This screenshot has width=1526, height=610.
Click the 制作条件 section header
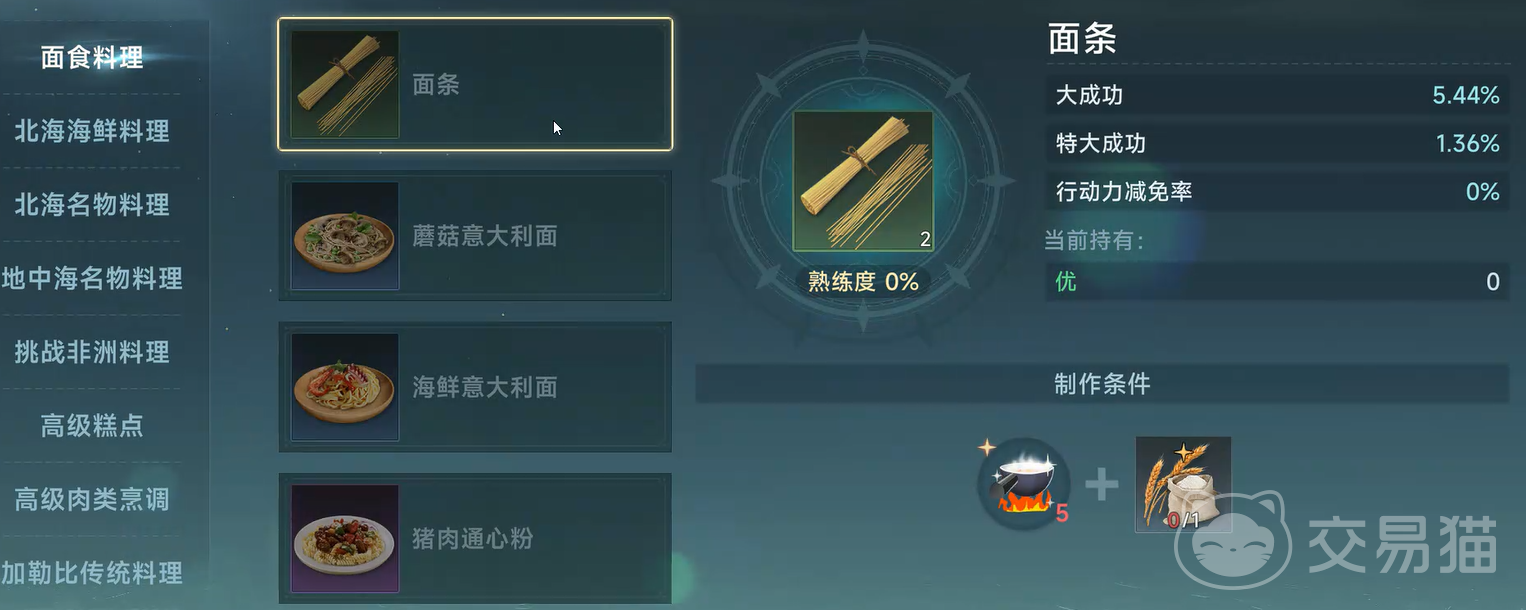pos(1102,384)
